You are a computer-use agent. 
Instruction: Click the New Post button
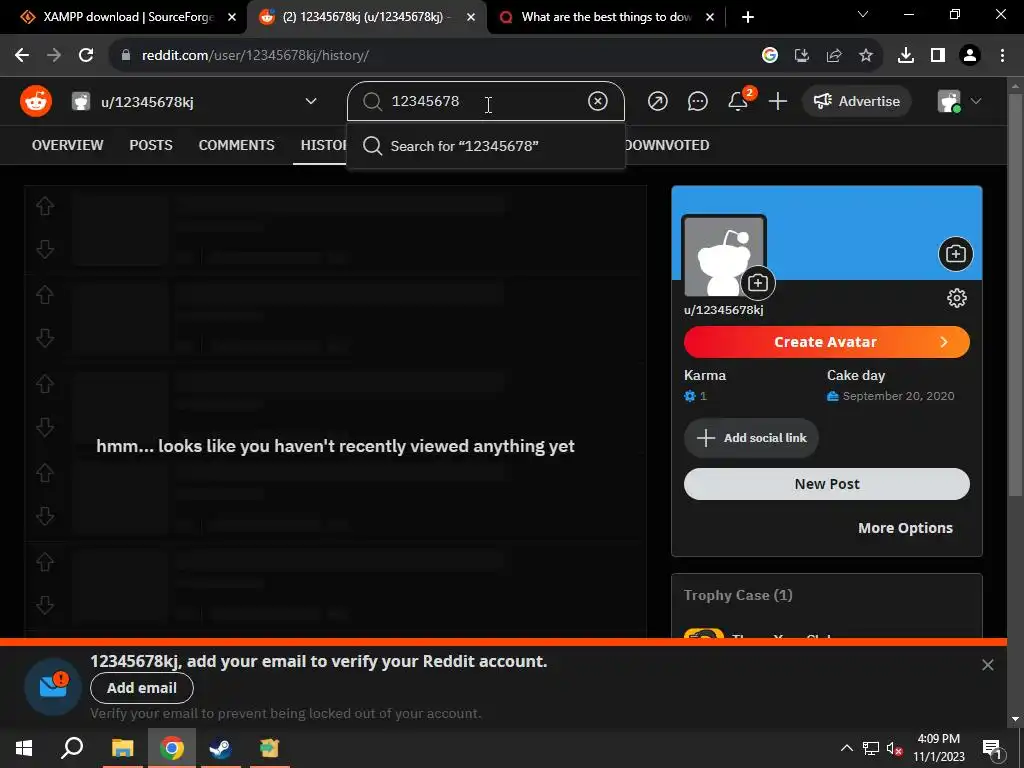[826, 484]
